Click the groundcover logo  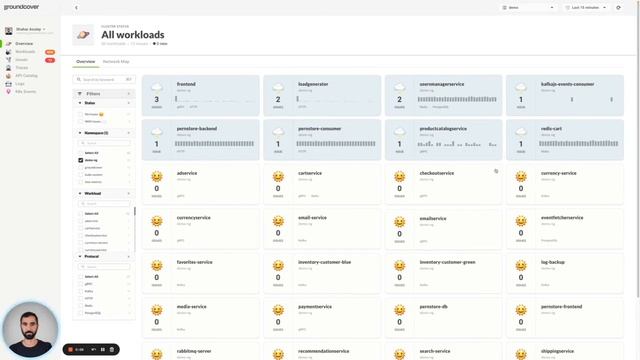[22, 7]
